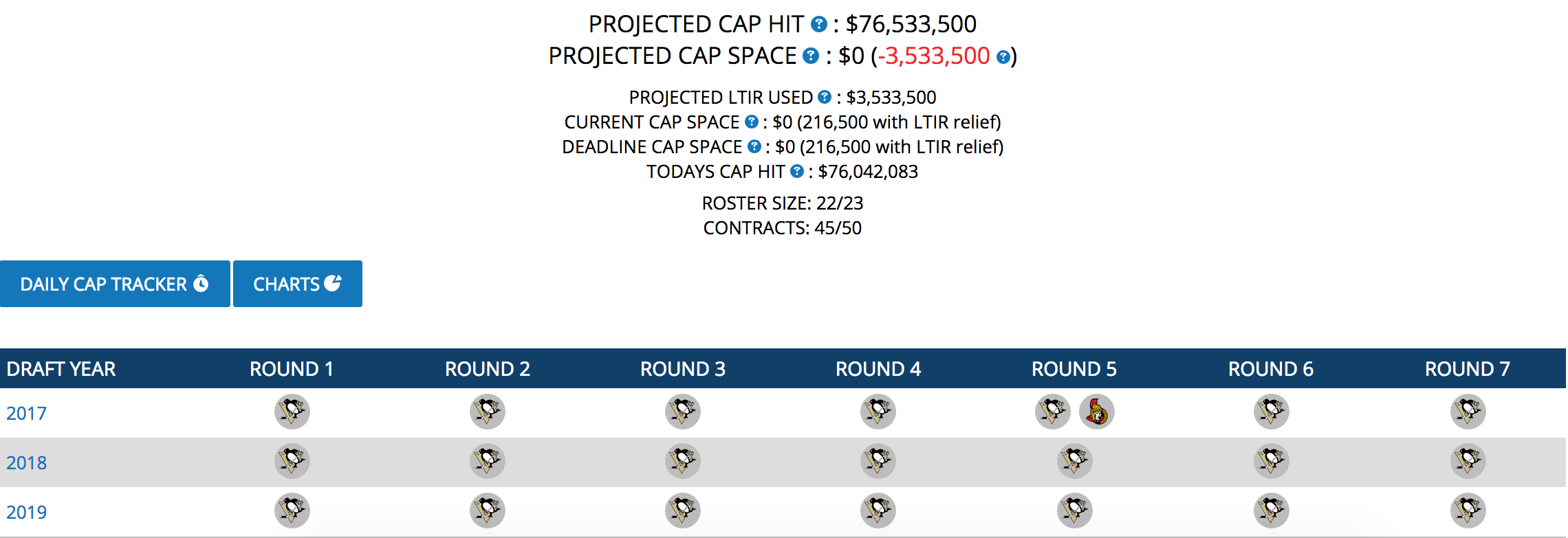The width and height of the screenshot is (1568, 538).
Task: Click Penguins logo in 2018 Round 6
Action: [x=1271, y=462]
